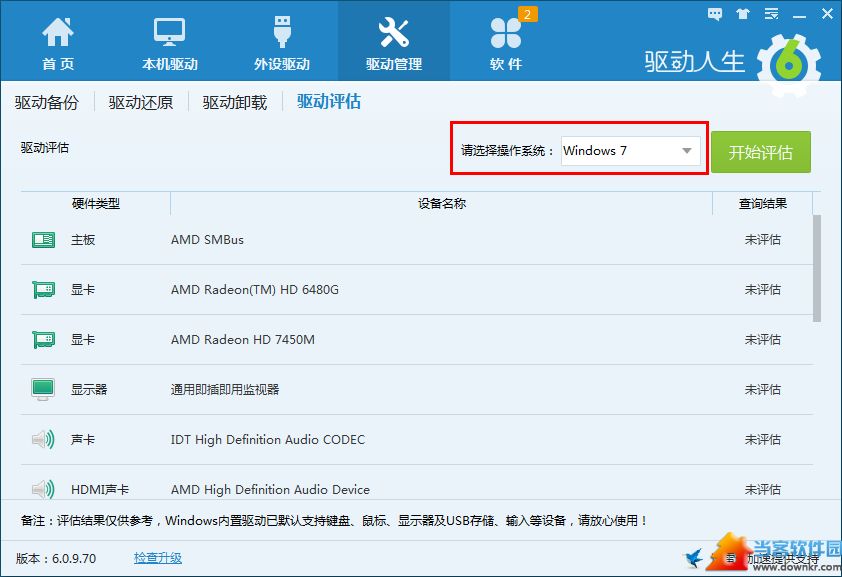Click the 驱动人生 6 gear logo

pos(788,64)
